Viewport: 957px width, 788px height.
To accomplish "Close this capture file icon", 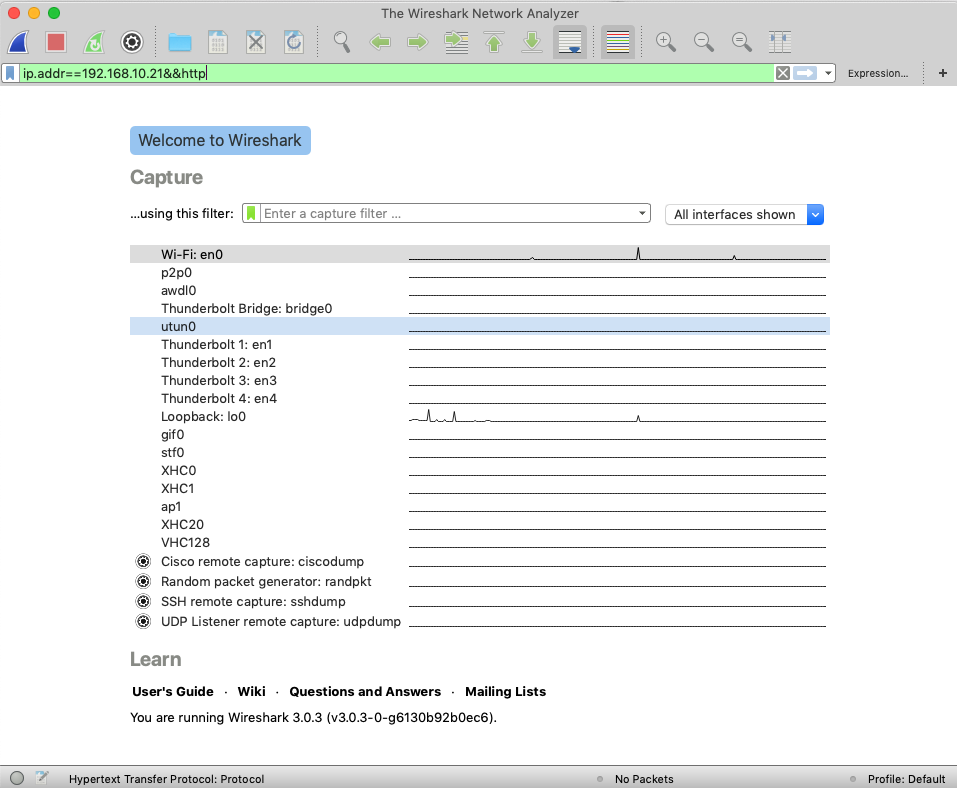I will [x=256, y=42].
